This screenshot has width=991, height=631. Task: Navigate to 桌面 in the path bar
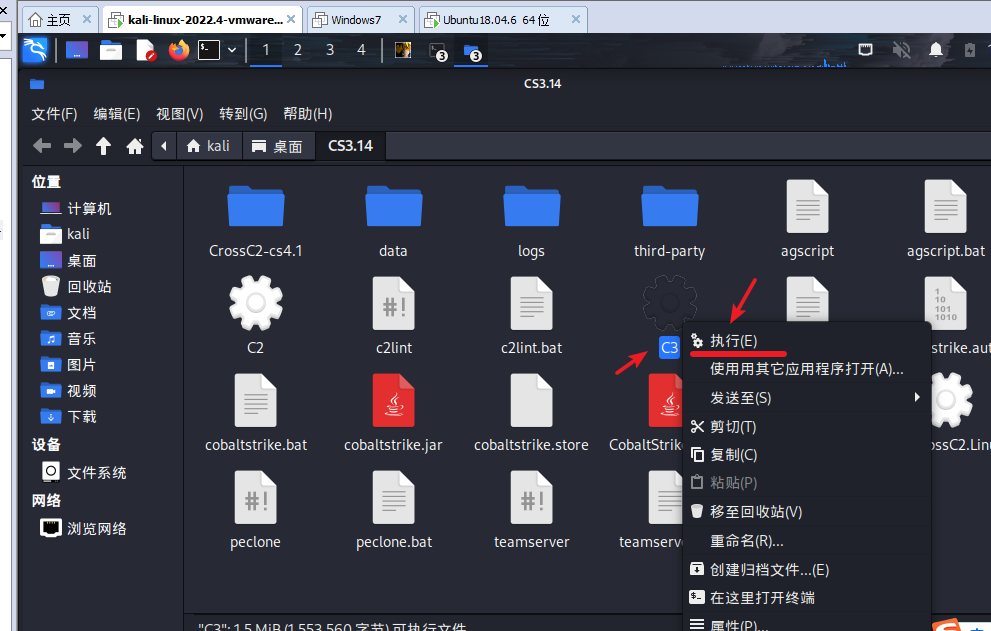tap(278, 146)
